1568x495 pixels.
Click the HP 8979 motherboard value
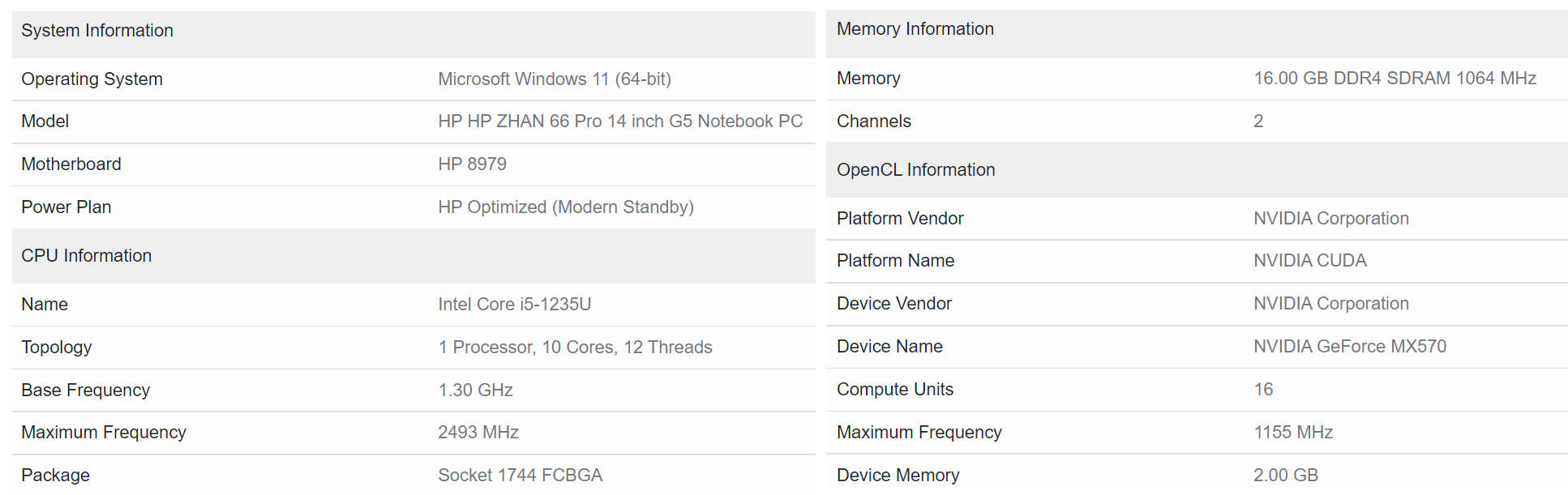click(x=472, y=164)
